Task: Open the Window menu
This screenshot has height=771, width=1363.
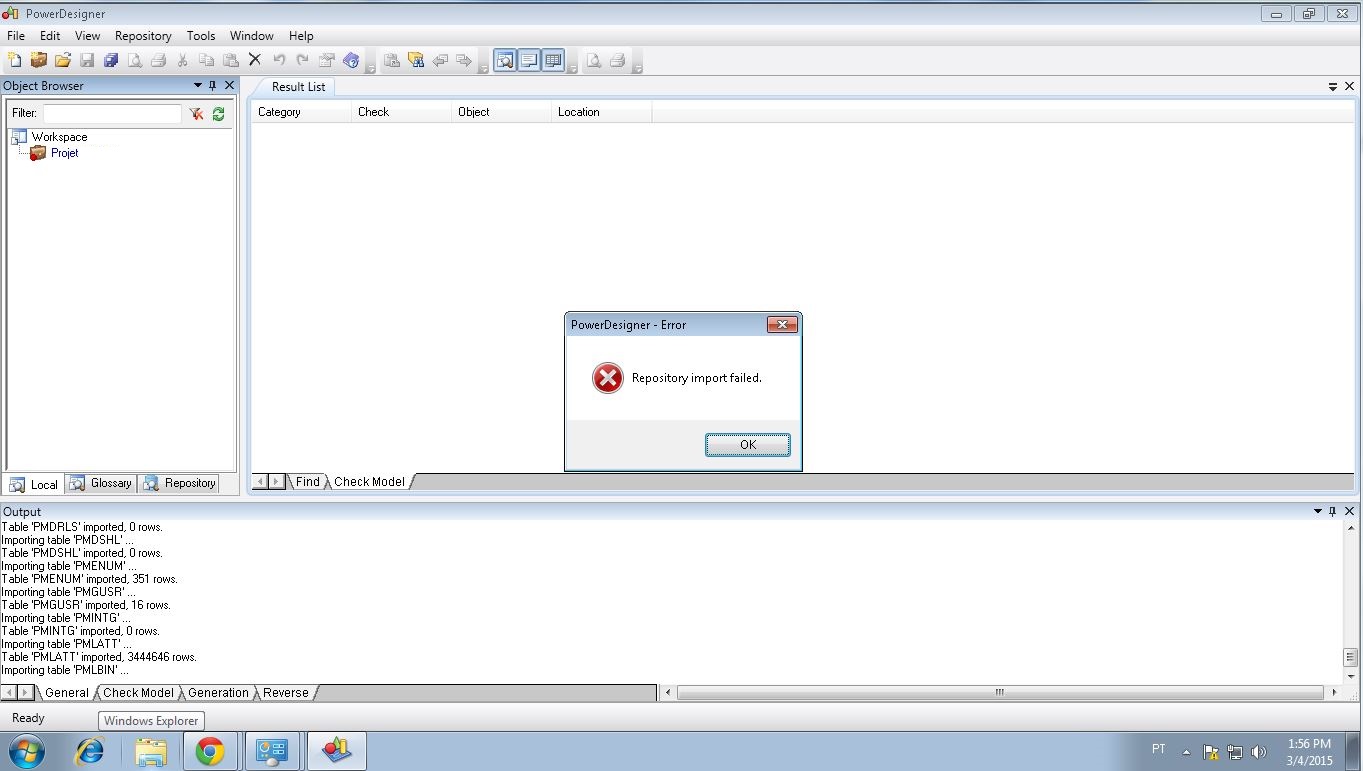Action: pyautogui.click(x=252, y=36)
